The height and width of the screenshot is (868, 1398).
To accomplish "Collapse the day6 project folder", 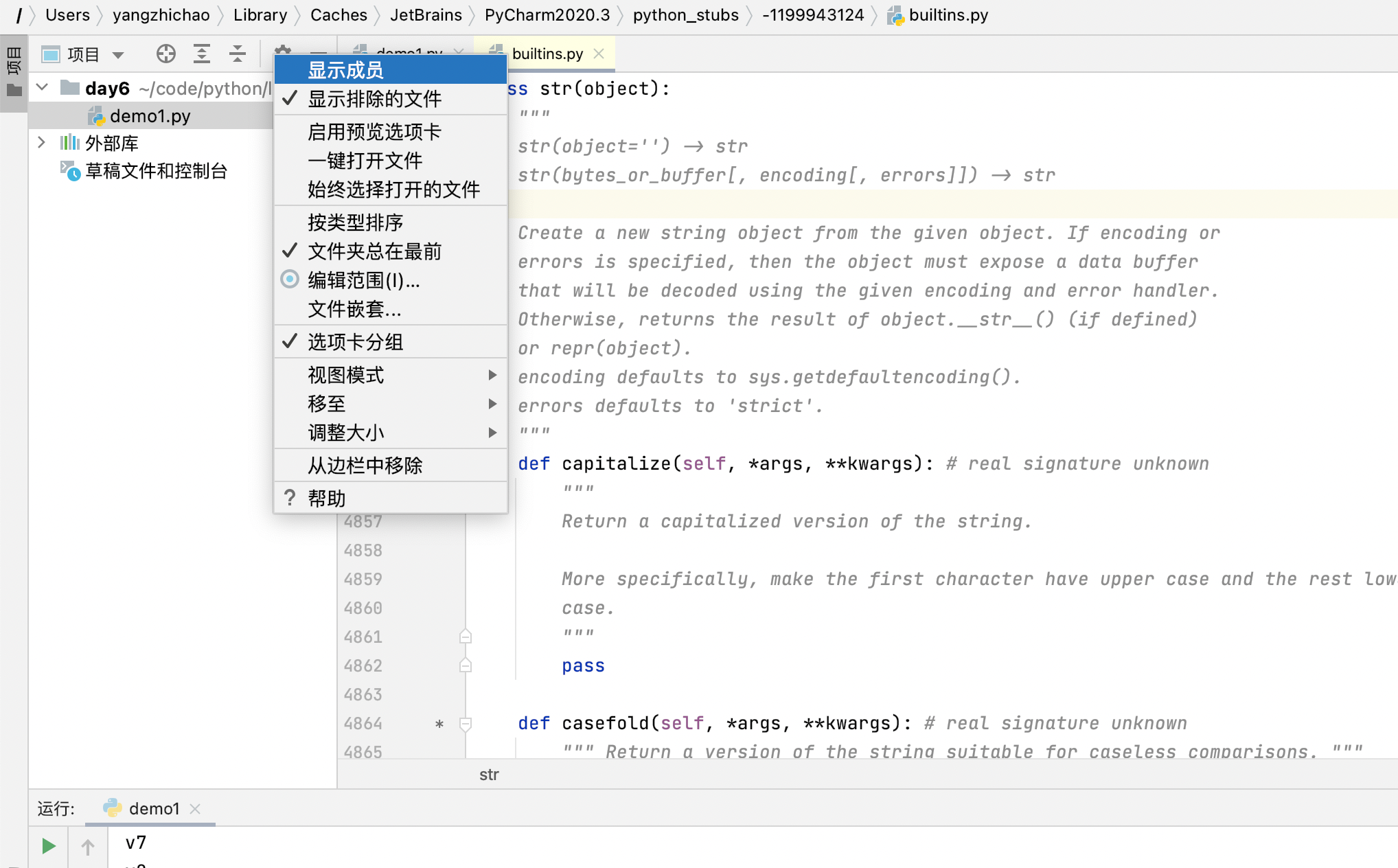I will (43, 87).
